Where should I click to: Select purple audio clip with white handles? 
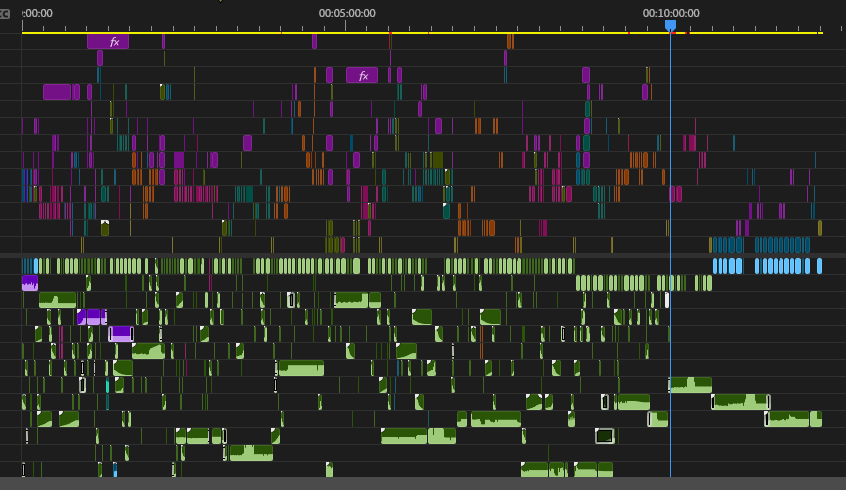tap(121, 334)
